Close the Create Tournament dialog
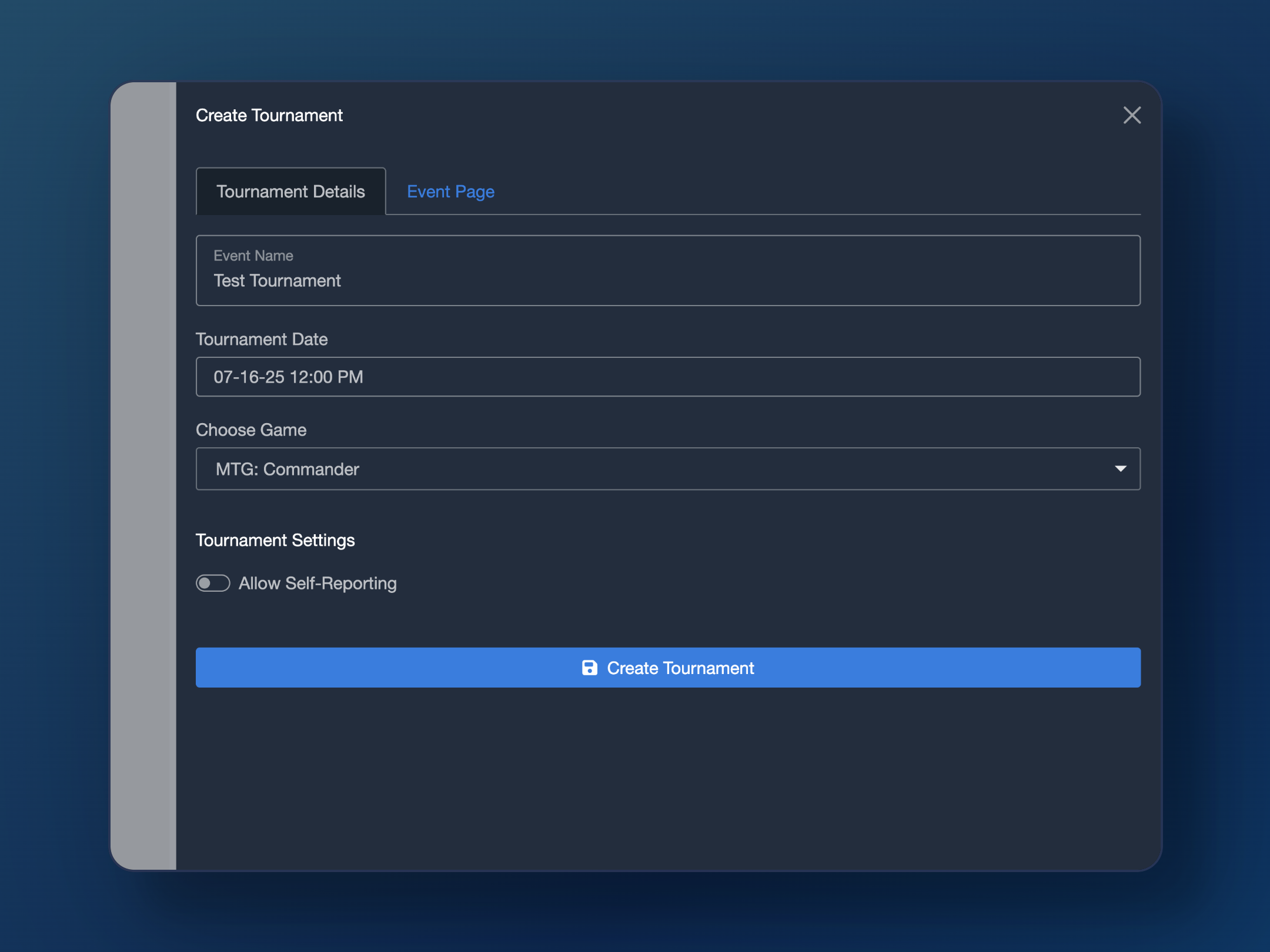Image resolution: width=1270 pixels, height=952 pixels. coord(1131,115)
